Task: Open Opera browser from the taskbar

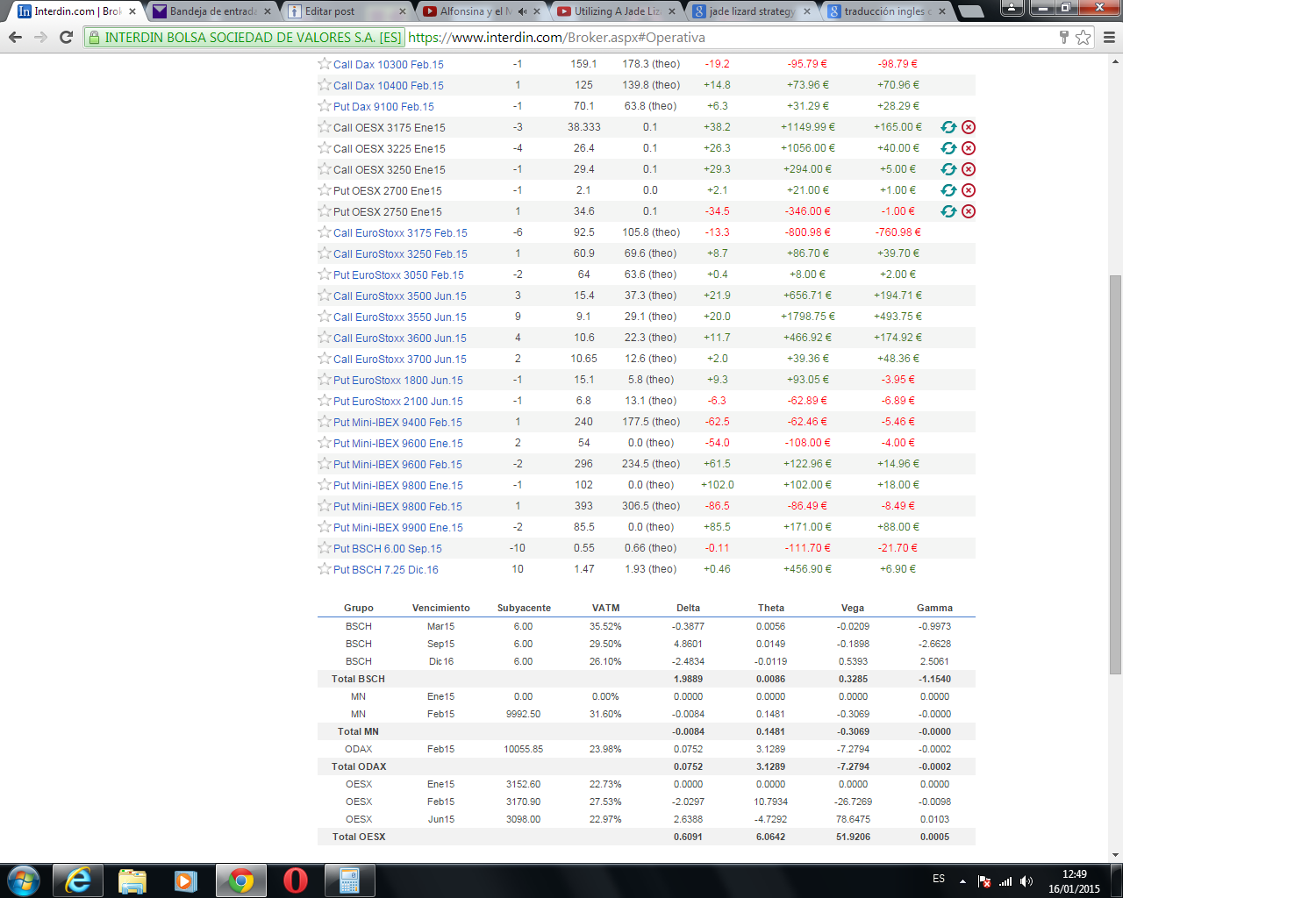Action: click(296, 880)
